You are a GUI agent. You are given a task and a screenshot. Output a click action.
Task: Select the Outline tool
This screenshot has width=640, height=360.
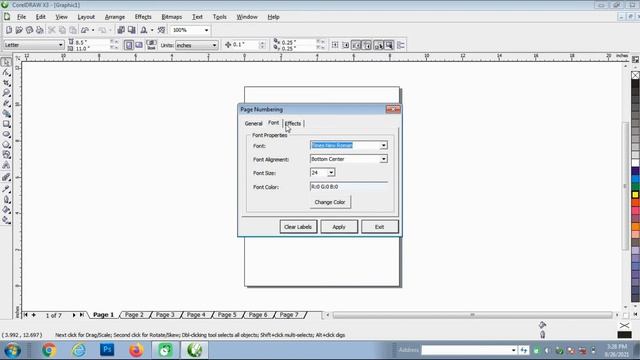coord(6,200)
